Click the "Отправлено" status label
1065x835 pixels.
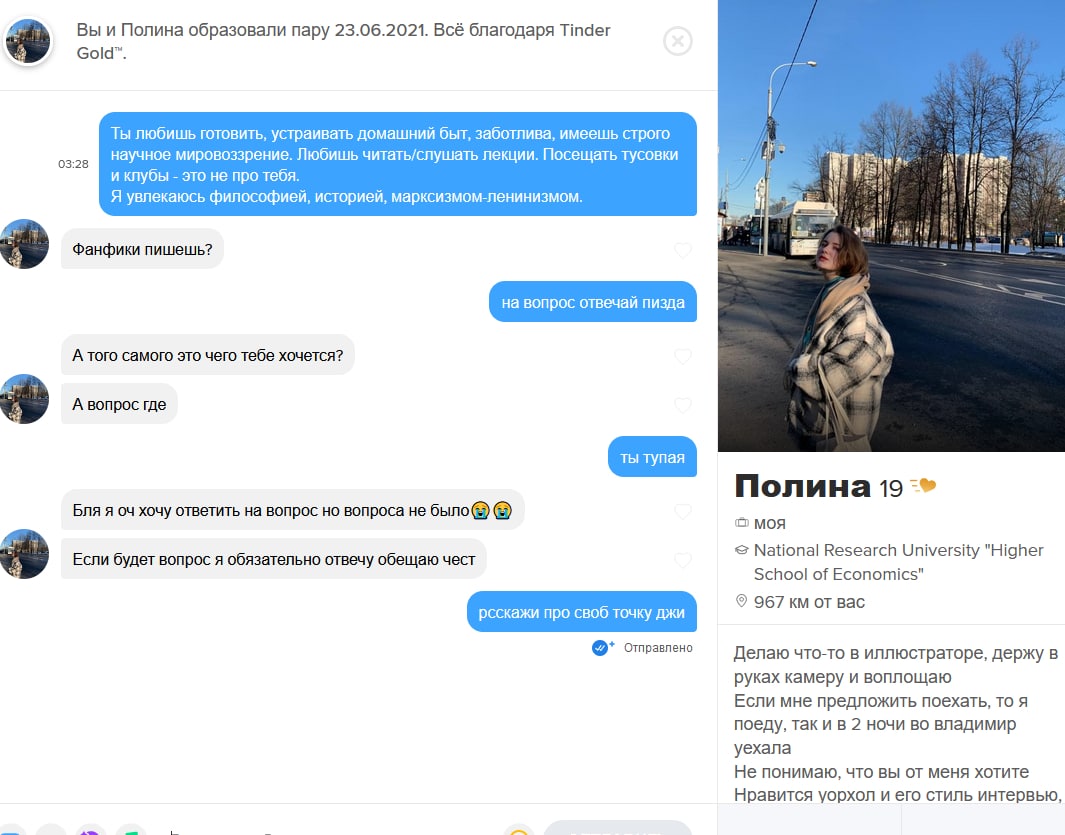click(658, 647)
